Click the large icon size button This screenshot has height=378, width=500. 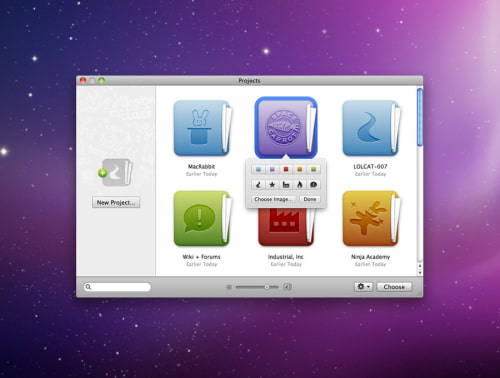[x=287, y=287]
